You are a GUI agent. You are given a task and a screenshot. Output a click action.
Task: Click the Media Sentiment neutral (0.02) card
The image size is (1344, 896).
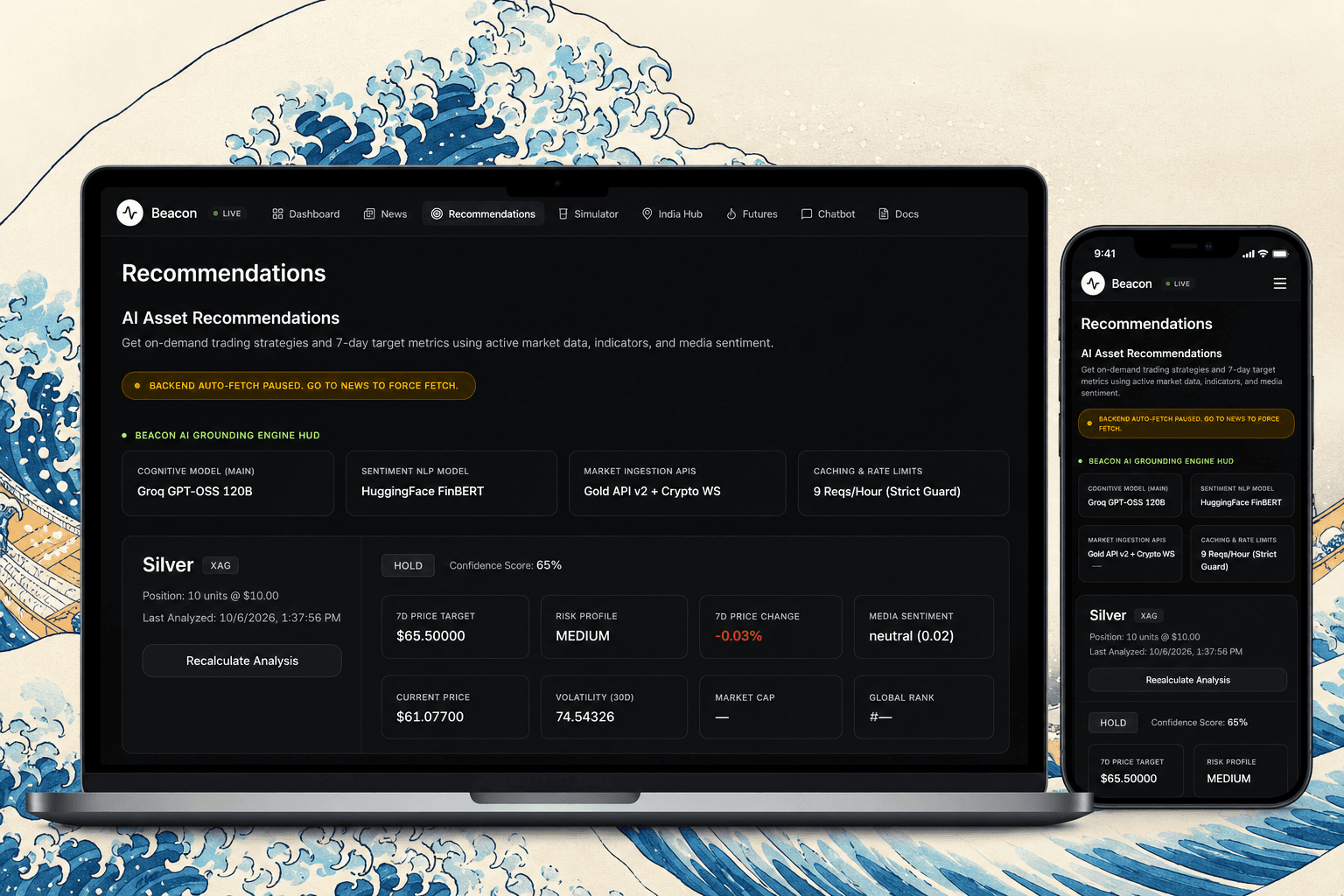(x=924, y=626)
